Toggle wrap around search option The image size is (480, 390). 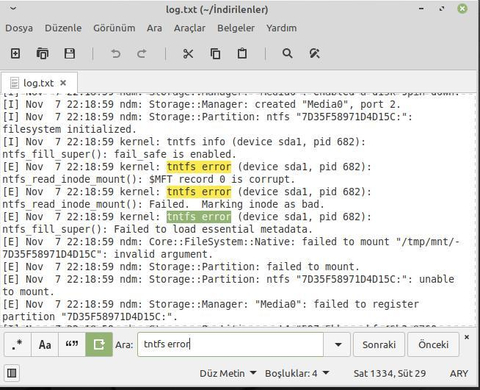pos(99,344)
